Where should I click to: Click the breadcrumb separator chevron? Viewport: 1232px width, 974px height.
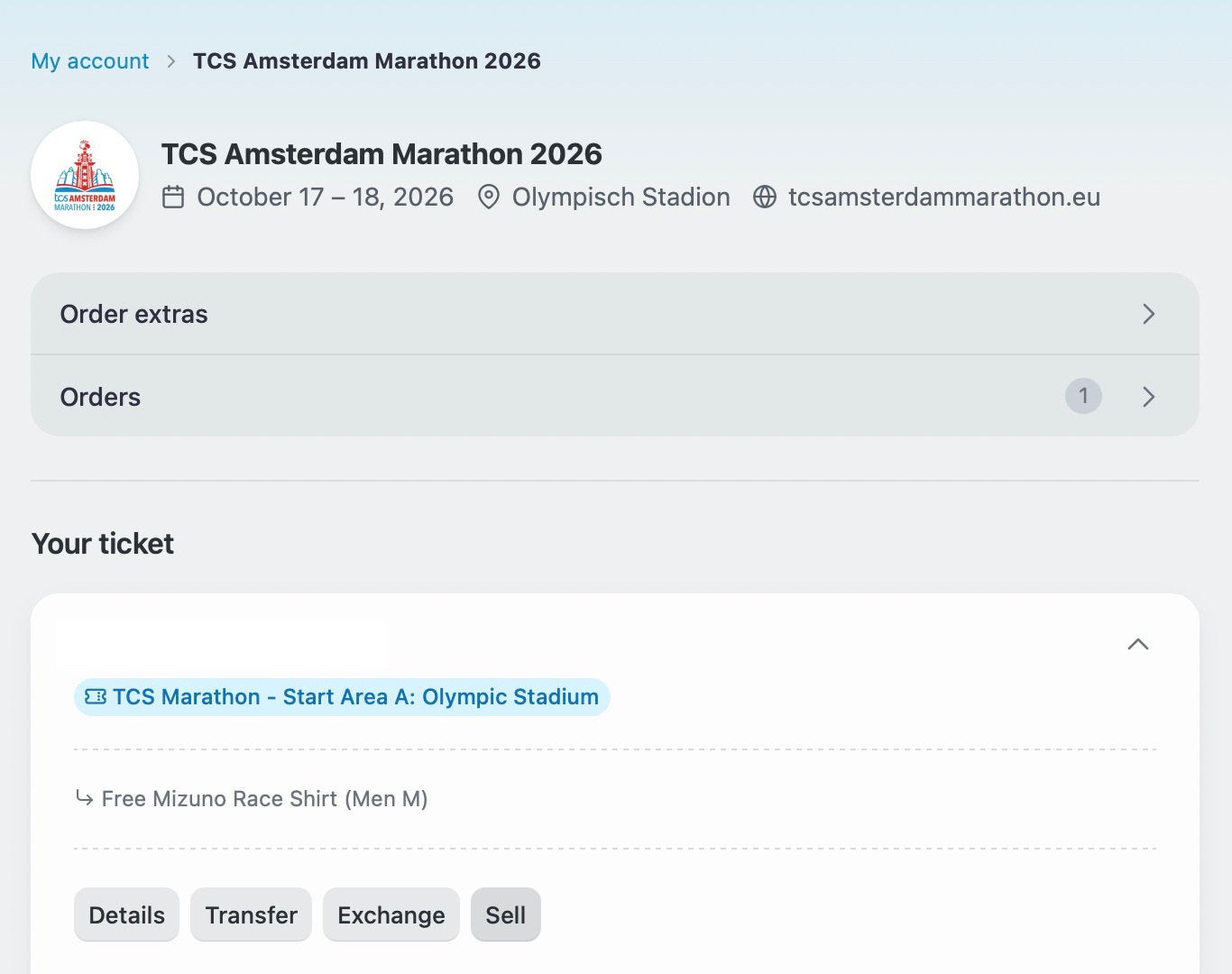(x=171, y=61)
